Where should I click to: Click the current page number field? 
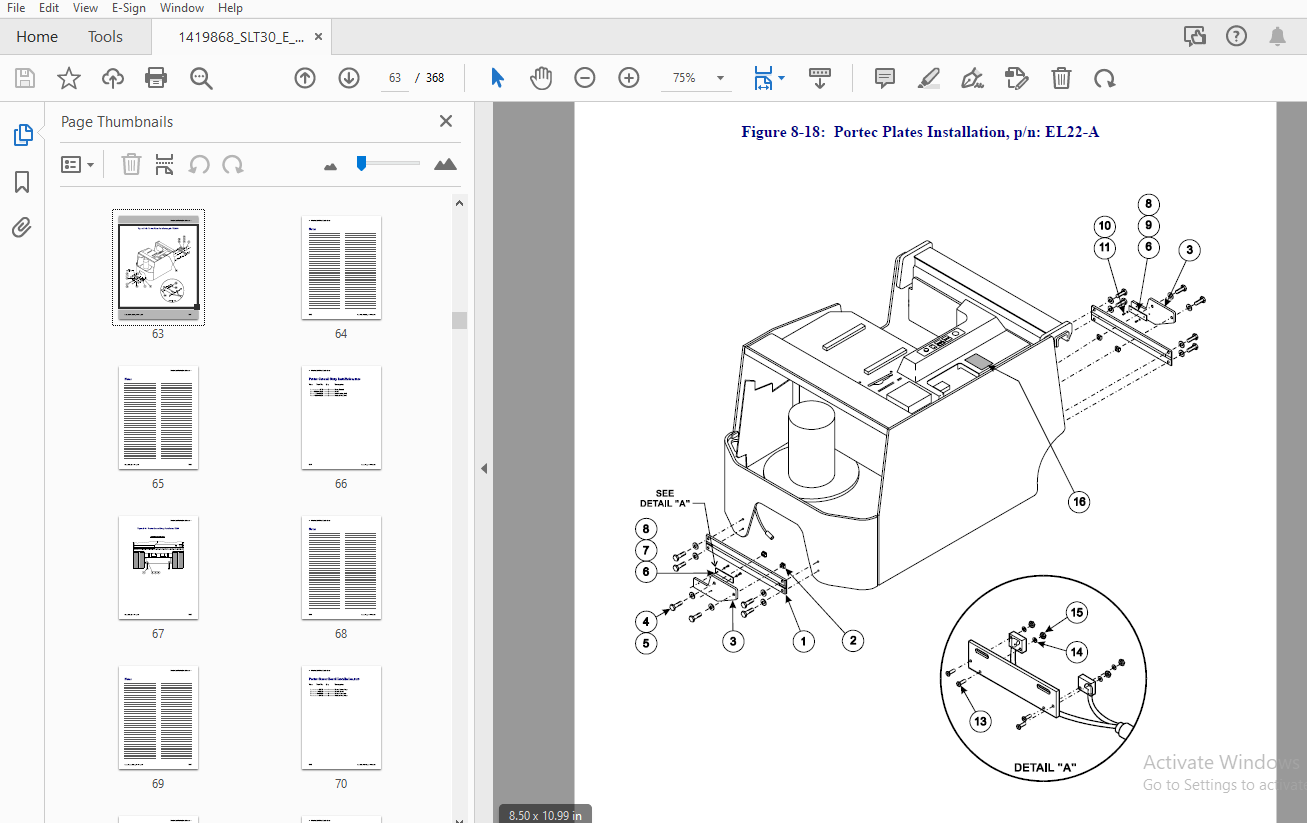click(x=395, y=78)
